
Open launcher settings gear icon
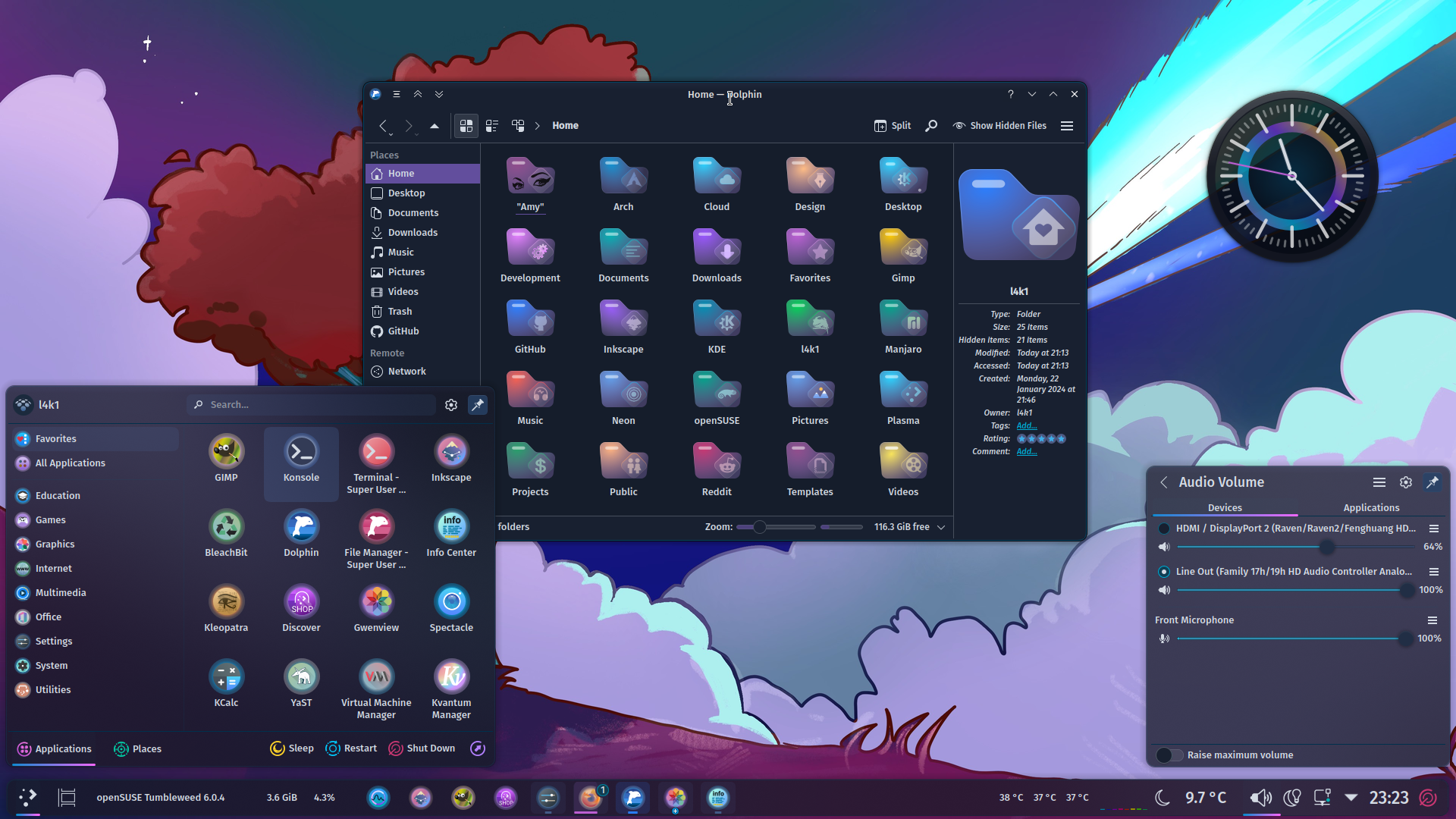pyautogui.click(x=451, y=405)
